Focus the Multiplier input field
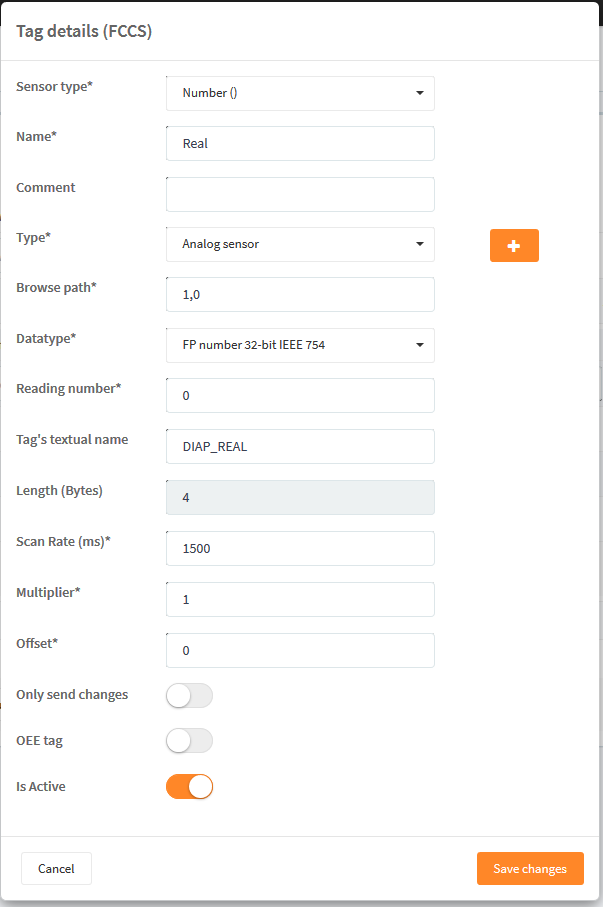Viewport: 603px width, 907px height. coord(300,599)
